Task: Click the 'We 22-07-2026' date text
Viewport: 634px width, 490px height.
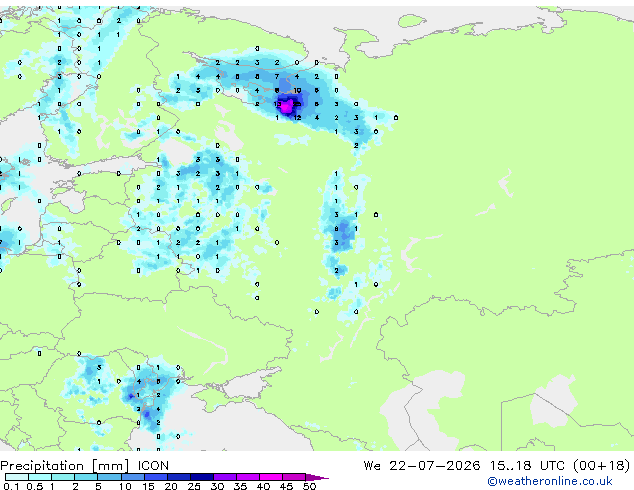Action: 422,466
